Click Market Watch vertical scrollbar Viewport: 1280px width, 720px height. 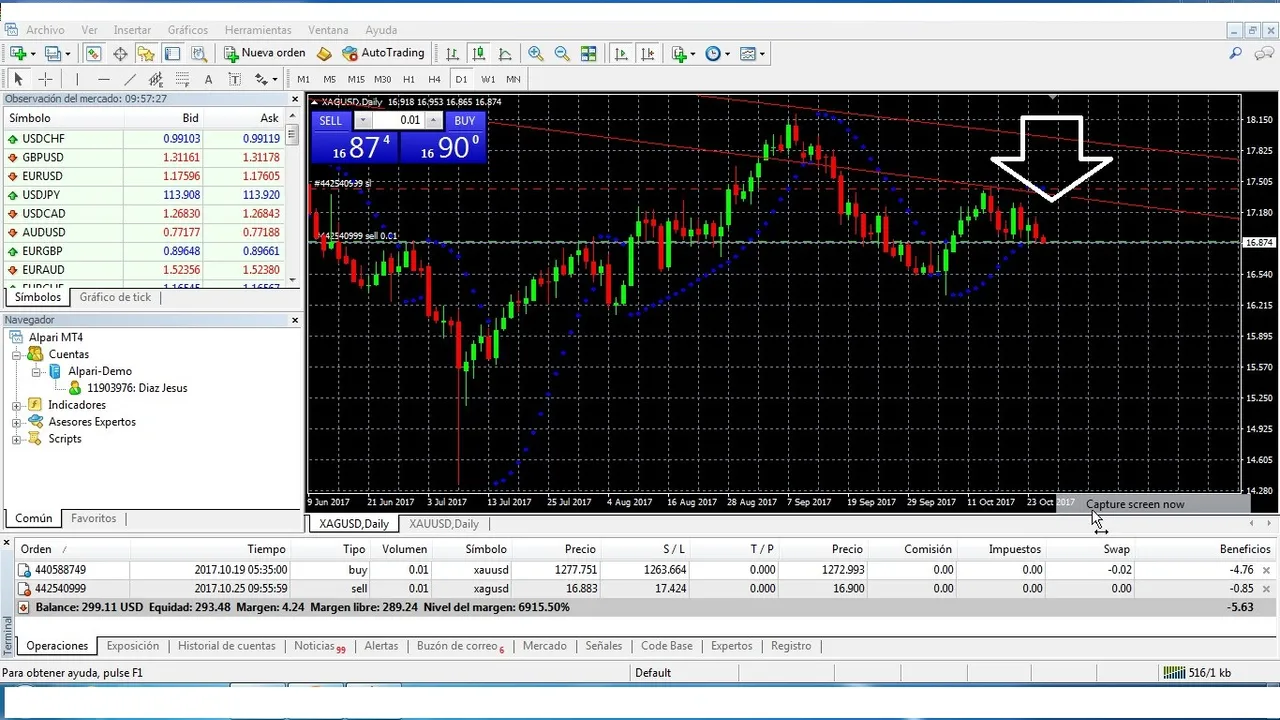coord(292,200)
